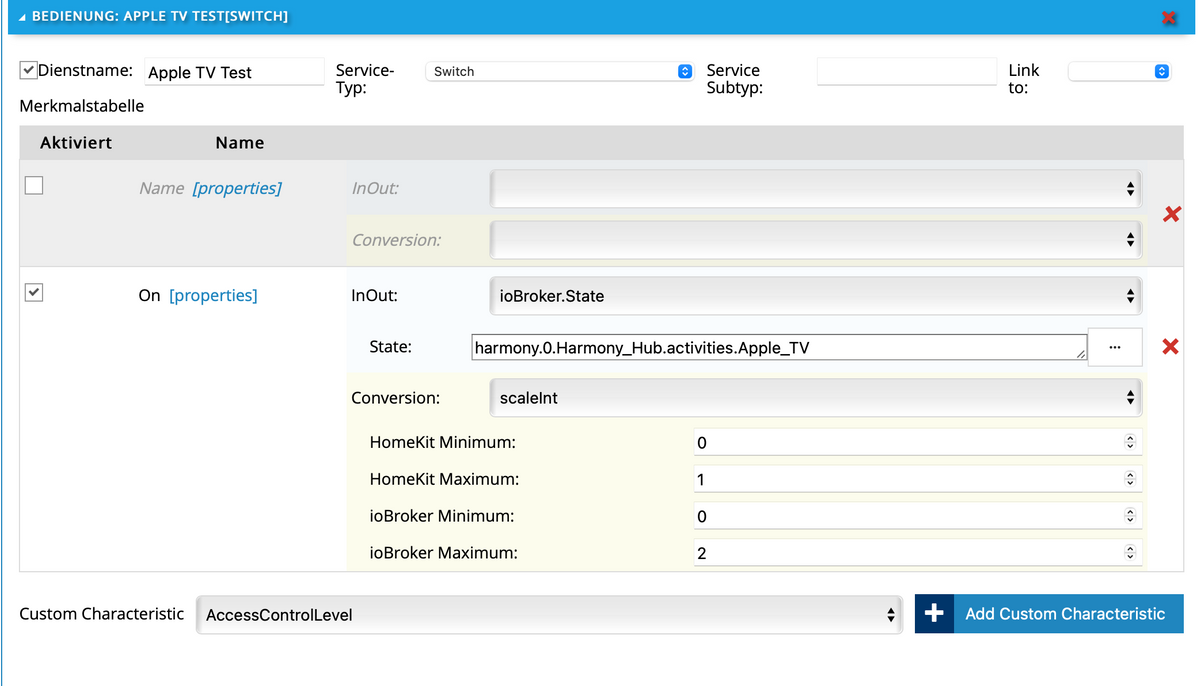Toggle the Dienstname checkbox
Image resolution: width=1200 pixels, height=686 pixels.
(x=28, y=71)
